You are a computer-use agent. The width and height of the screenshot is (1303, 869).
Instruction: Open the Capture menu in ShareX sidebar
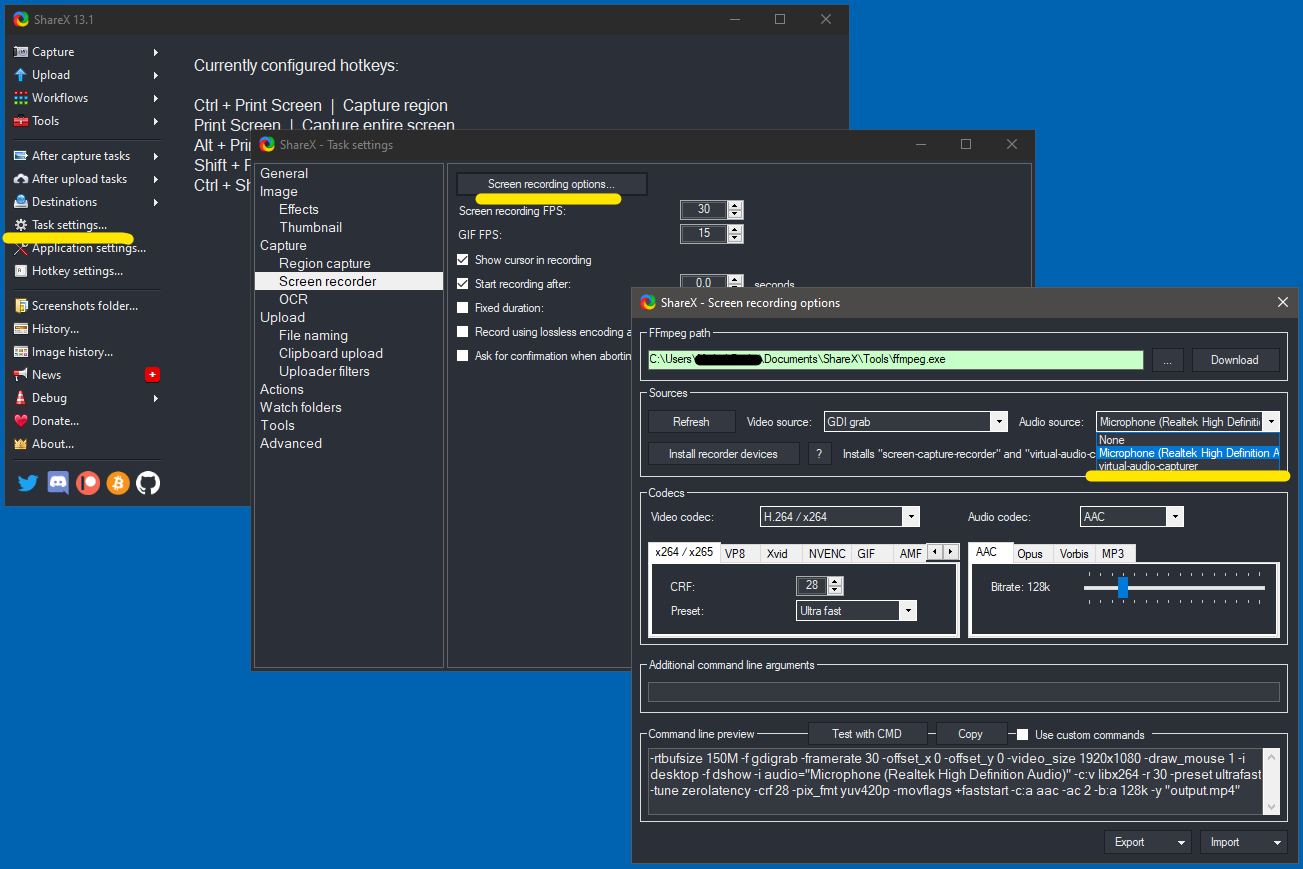pos(52,51)
